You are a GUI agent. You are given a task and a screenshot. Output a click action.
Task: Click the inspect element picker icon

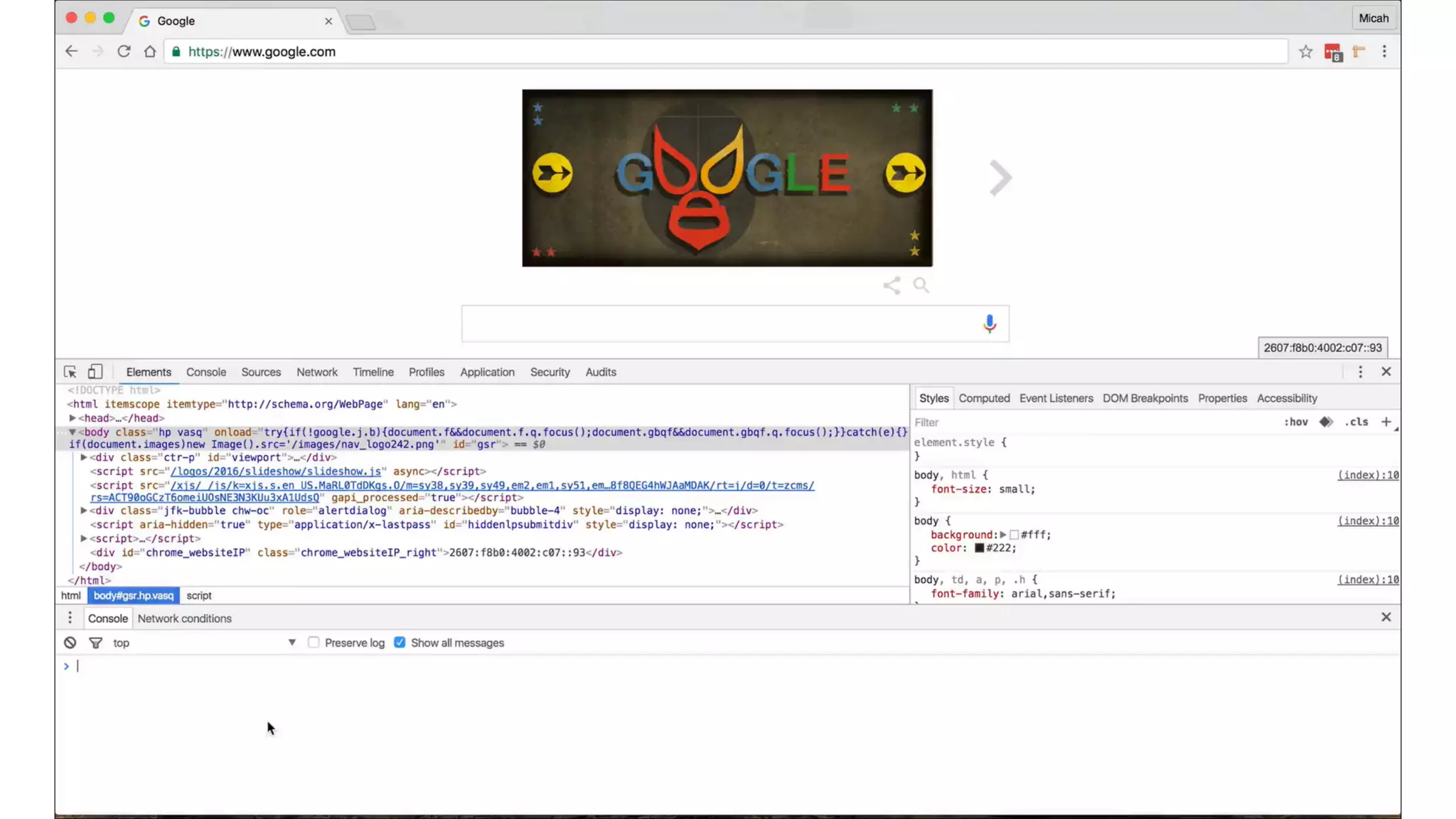[x=70, y=372]
